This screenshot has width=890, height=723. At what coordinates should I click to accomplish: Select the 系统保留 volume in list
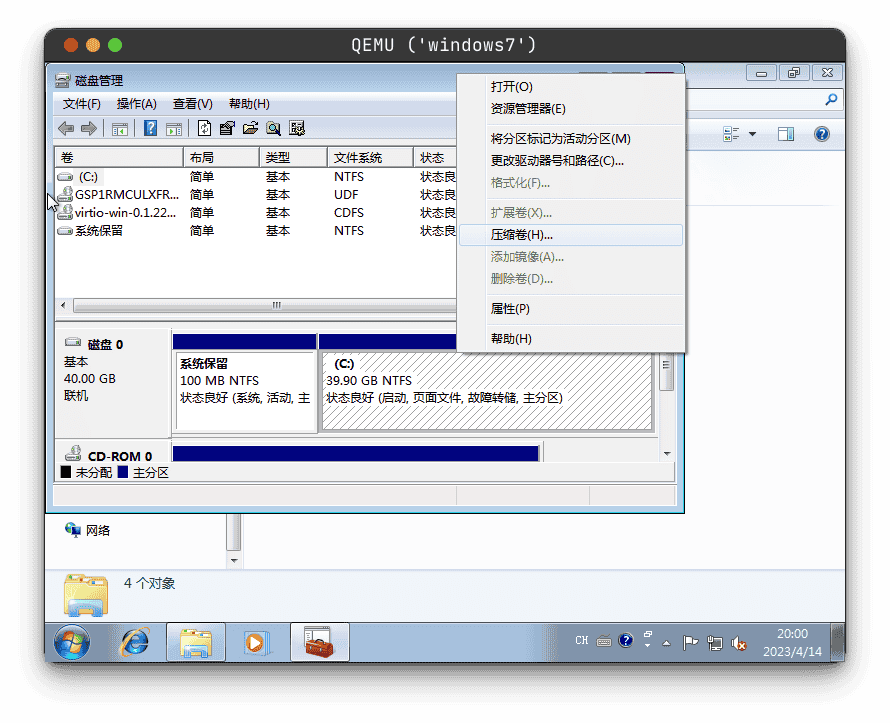[x=255, y=231]
